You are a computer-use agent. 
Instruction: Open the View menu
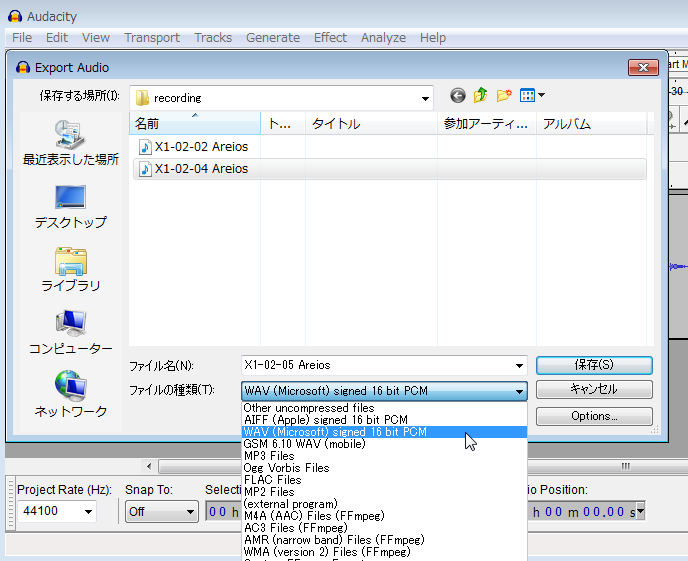tap(96, 38)
